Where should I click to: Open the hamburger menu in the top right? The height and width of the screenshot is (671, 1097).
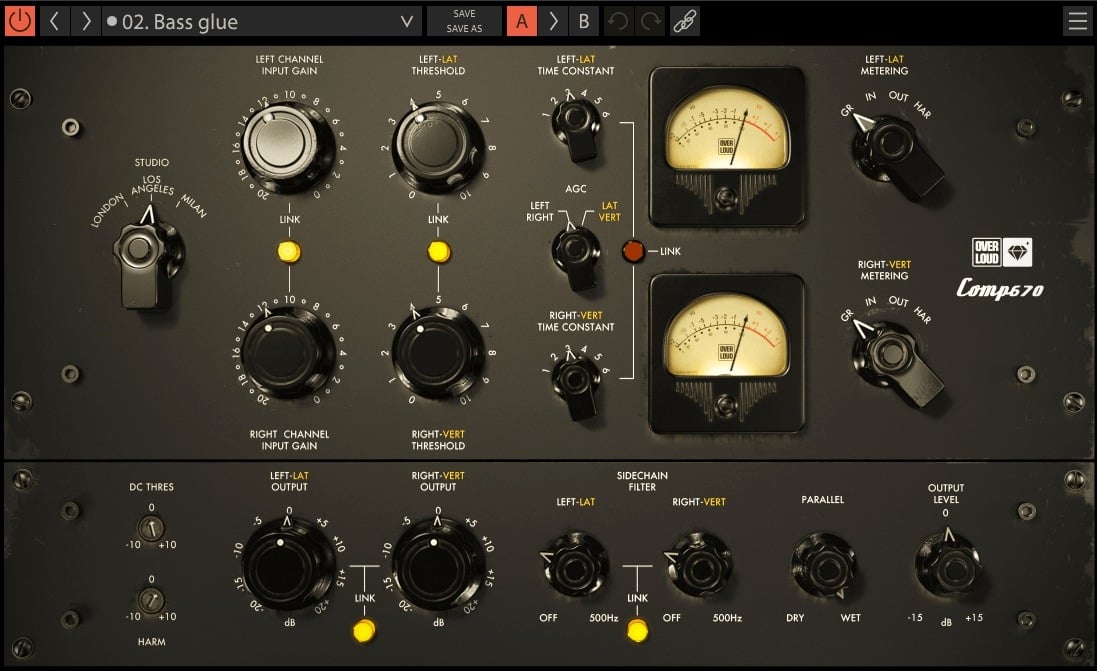tap(1077, 20)
